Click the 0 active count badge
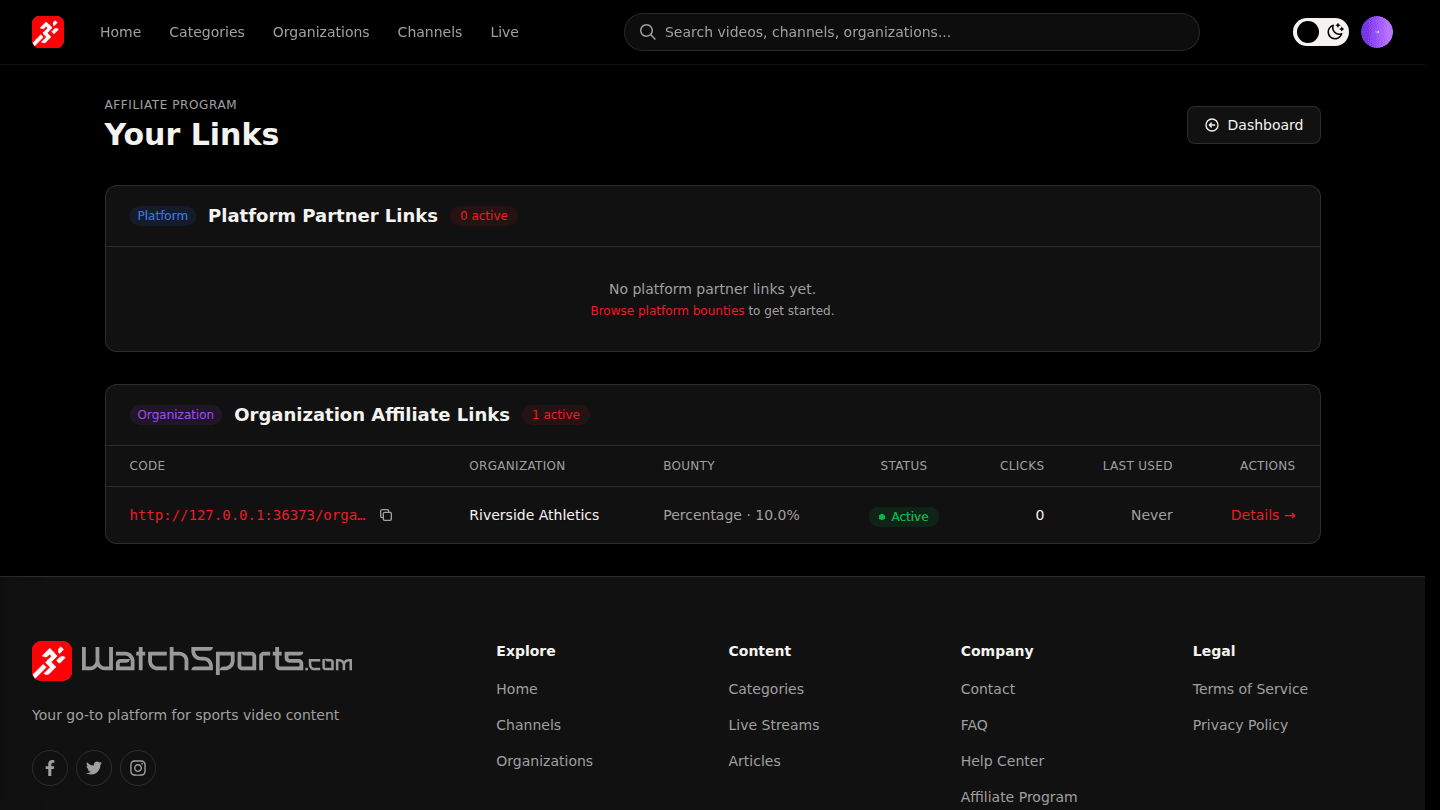 click(484, 216)
